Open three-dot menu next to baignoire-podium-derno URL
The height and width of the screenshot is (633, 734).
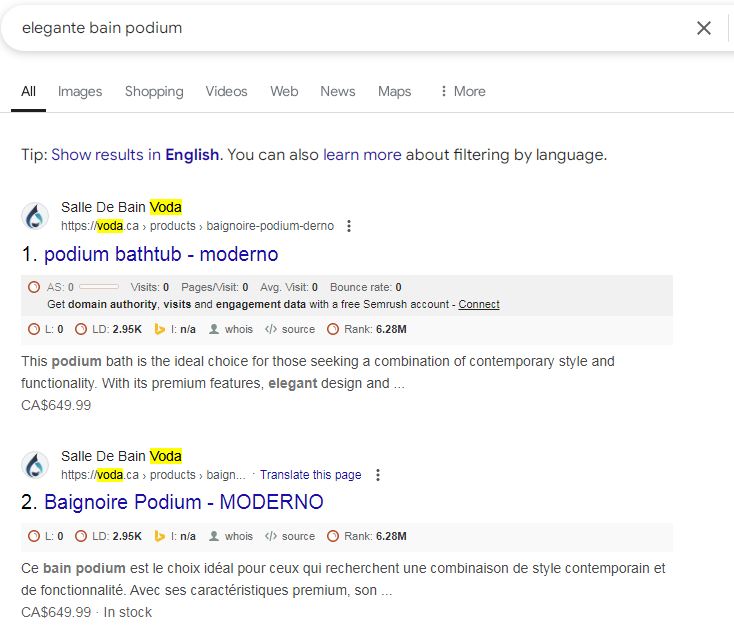pyautogui.click(x=349, y=226)
